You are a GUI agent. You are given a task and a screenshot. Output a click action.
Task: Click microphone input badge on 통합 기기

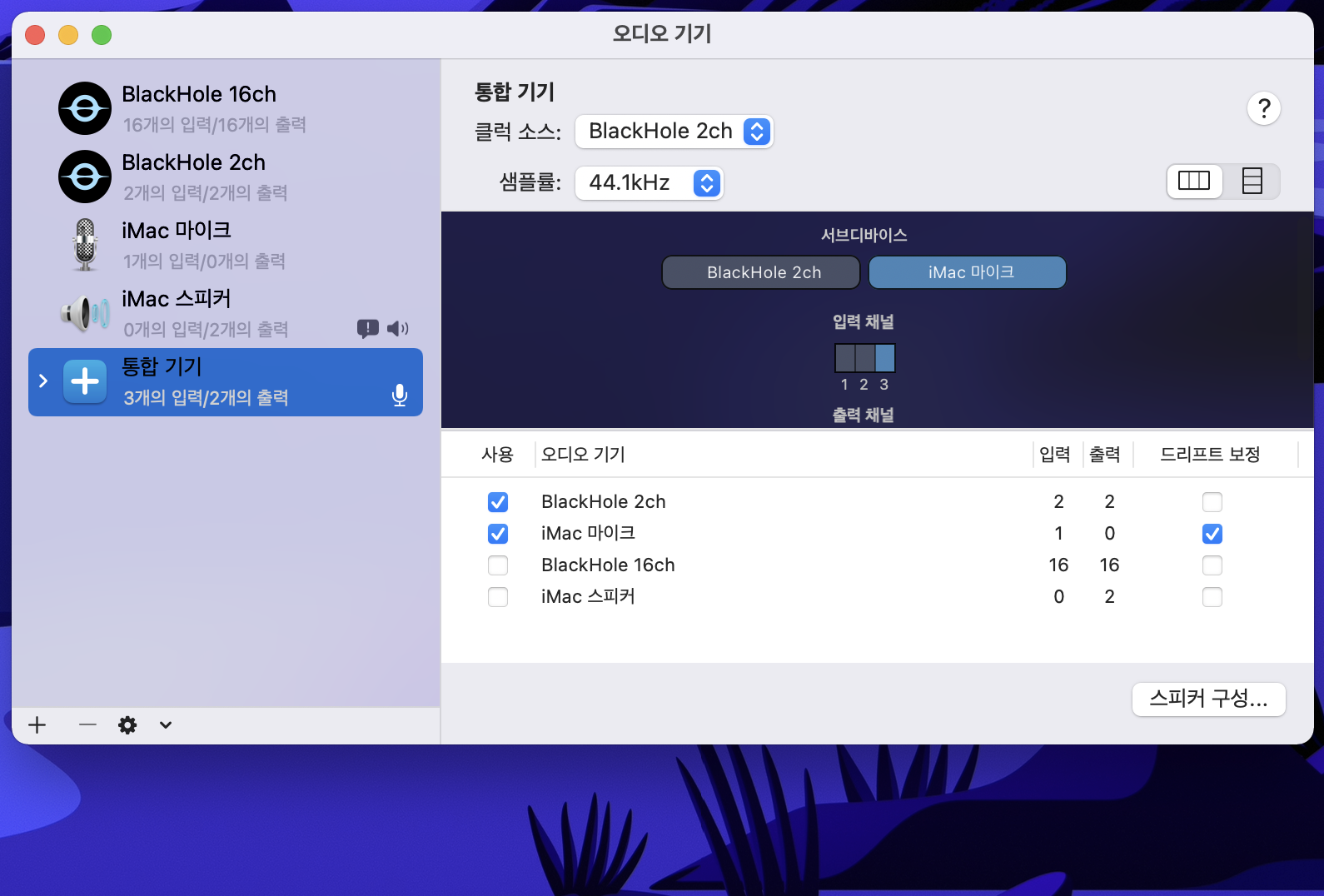(400, 396)
